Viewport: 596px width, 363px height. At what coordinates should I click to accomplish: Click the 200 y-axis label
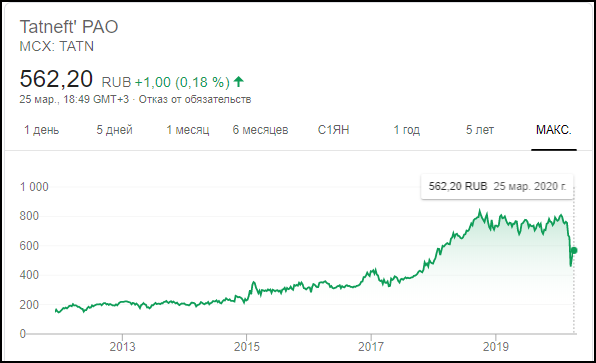coord(29,305)
